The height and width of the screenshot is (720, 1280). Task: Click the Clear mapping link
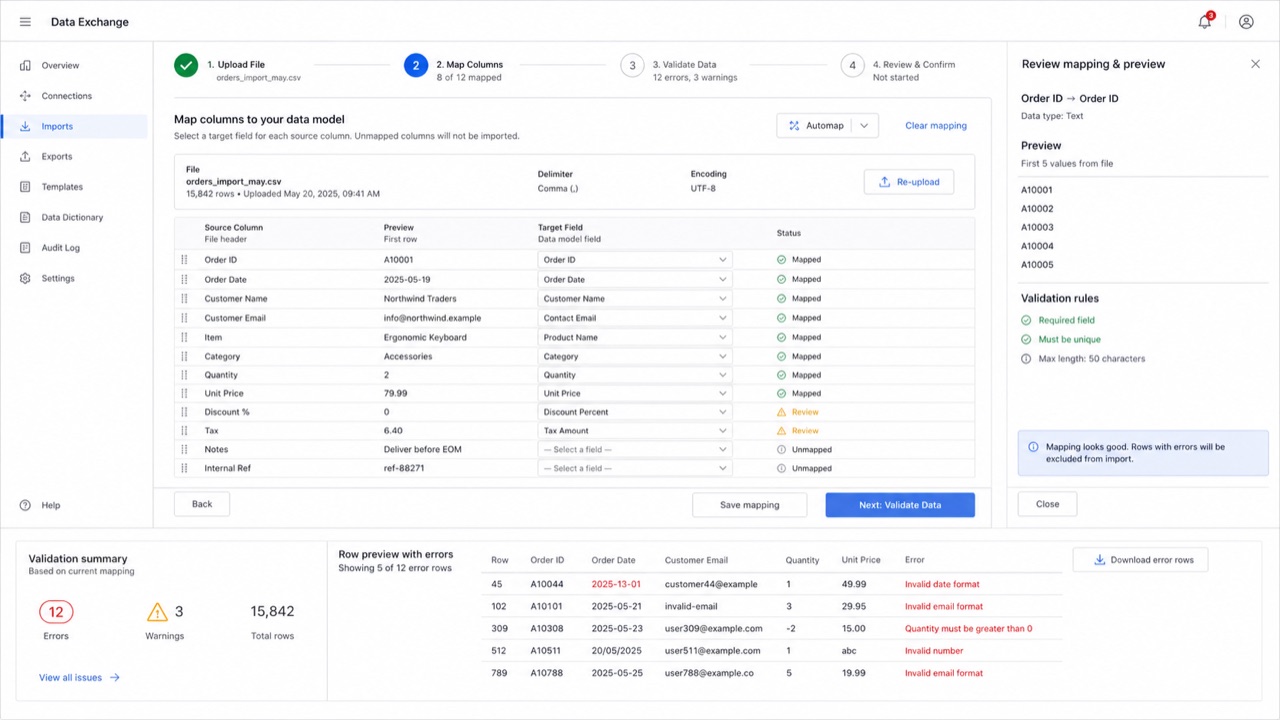point(936,126)
